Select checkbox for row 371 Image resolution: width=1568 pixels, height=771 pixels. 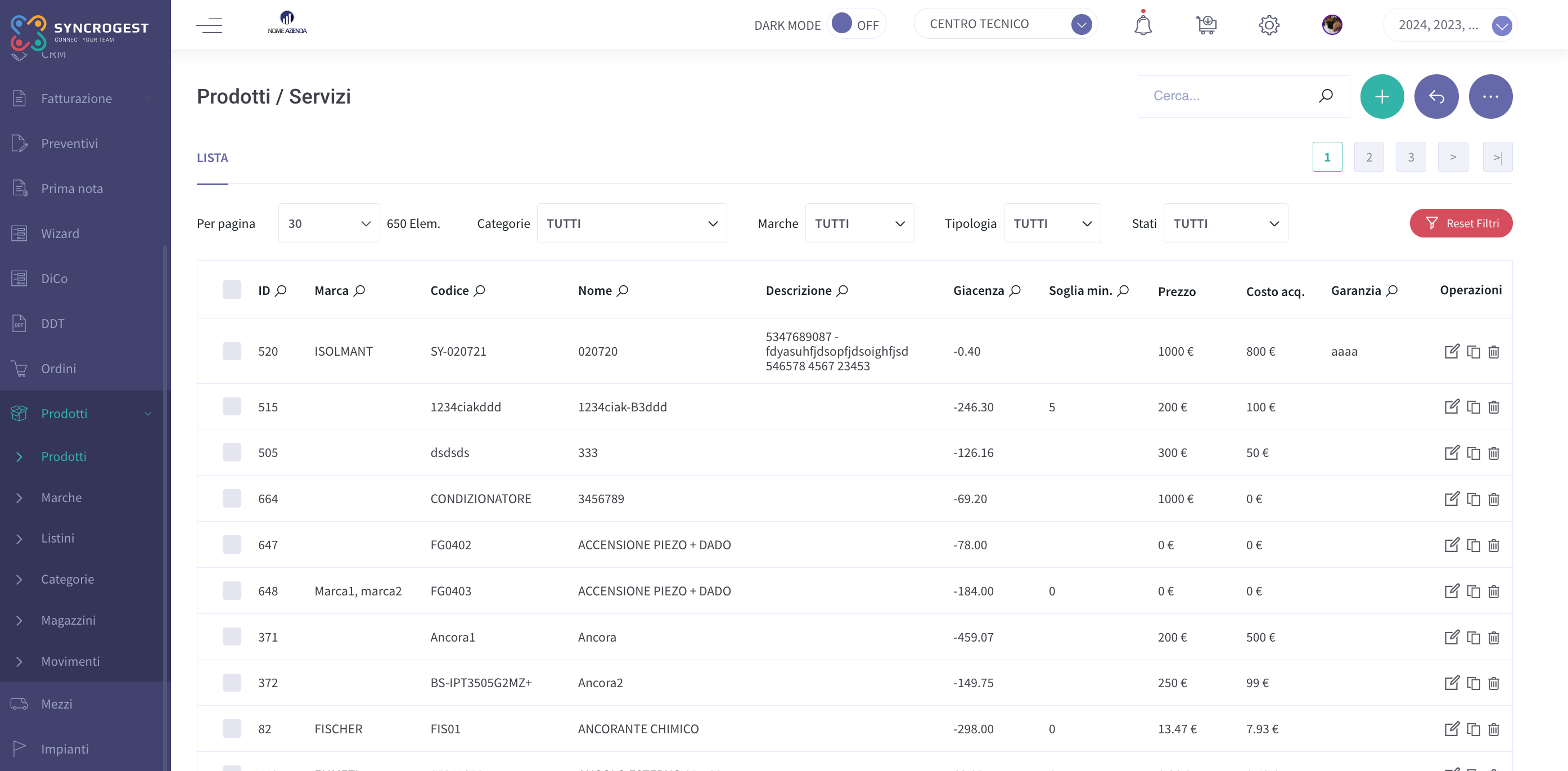click(x=232, y=636)
